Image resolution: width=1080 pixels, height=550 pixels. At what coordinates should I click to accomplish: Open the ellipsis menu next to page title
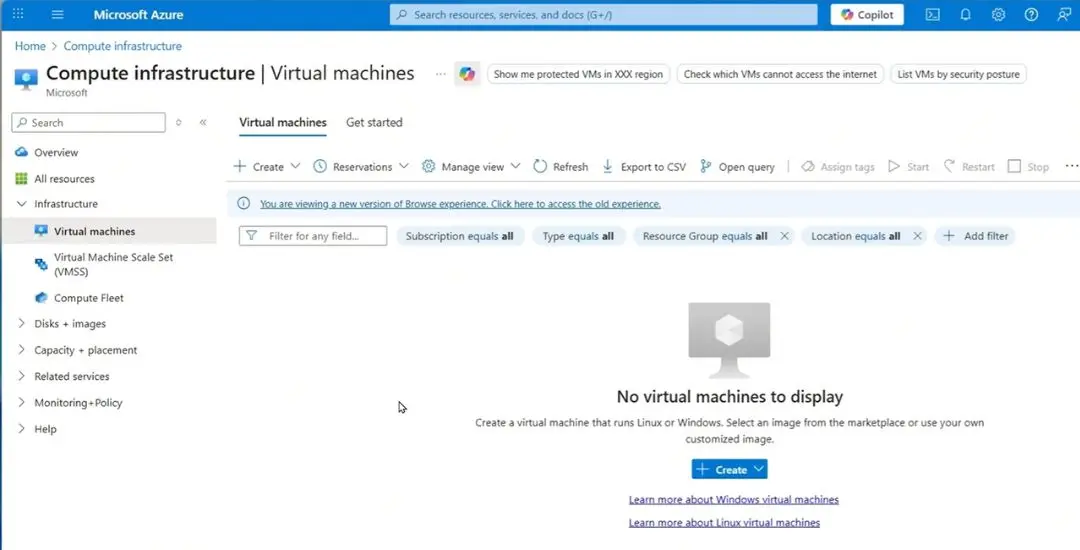(441, 74)
